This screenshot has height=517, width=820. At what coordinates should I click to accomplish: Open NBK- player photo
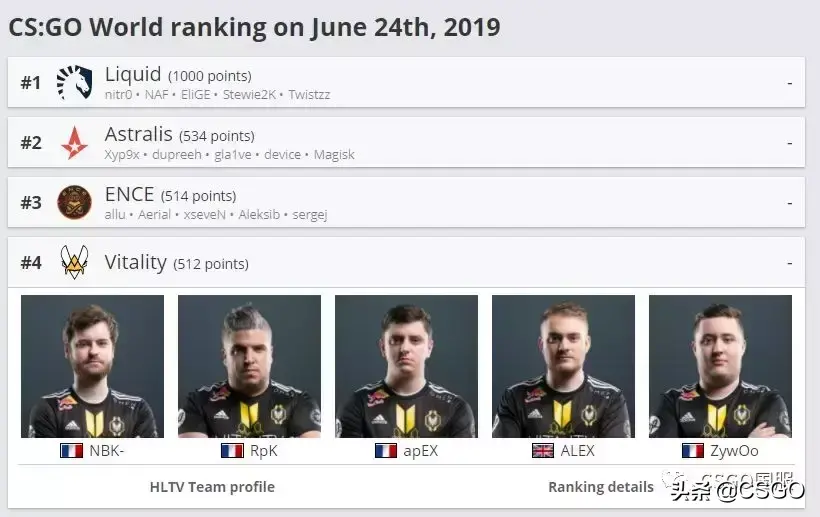click(x=92, y=366)
